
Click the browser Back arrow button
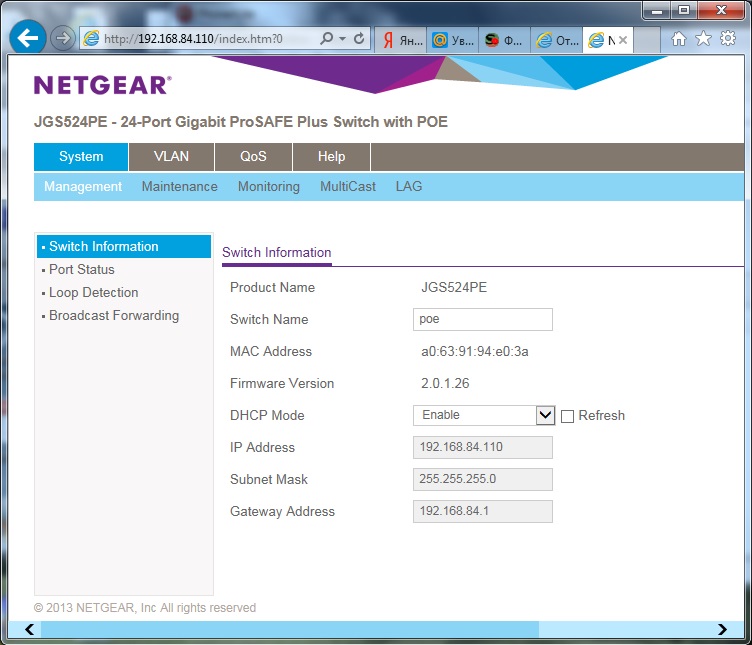coord(27,37)
